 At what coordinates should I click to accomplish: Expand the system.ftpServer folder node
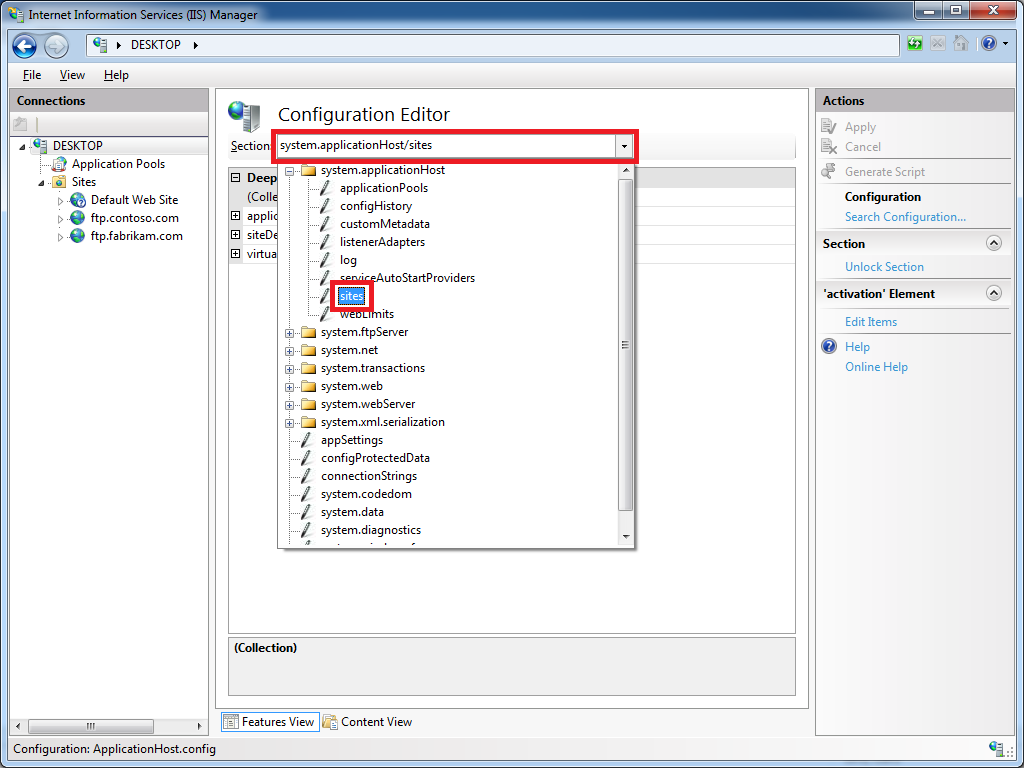(290, 332)
